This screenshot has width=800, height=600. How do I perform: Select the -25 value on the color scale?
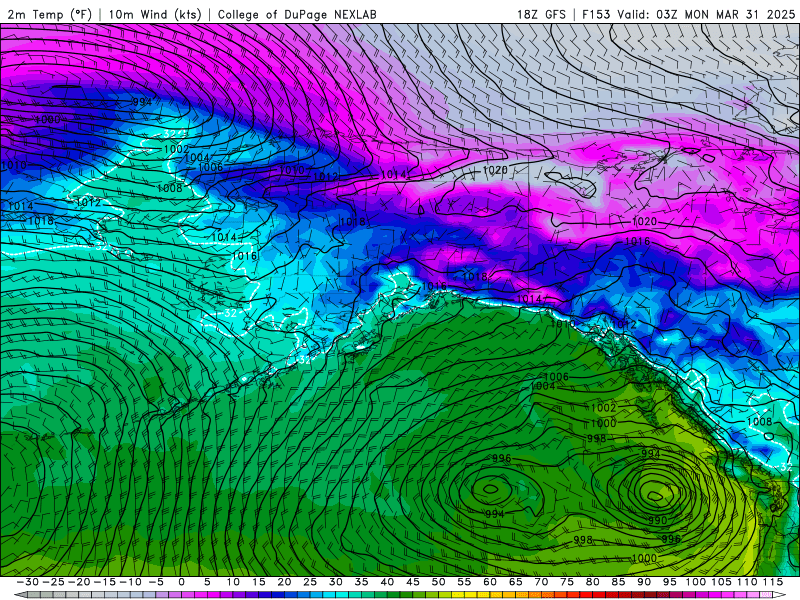click(x=53, y=582)
